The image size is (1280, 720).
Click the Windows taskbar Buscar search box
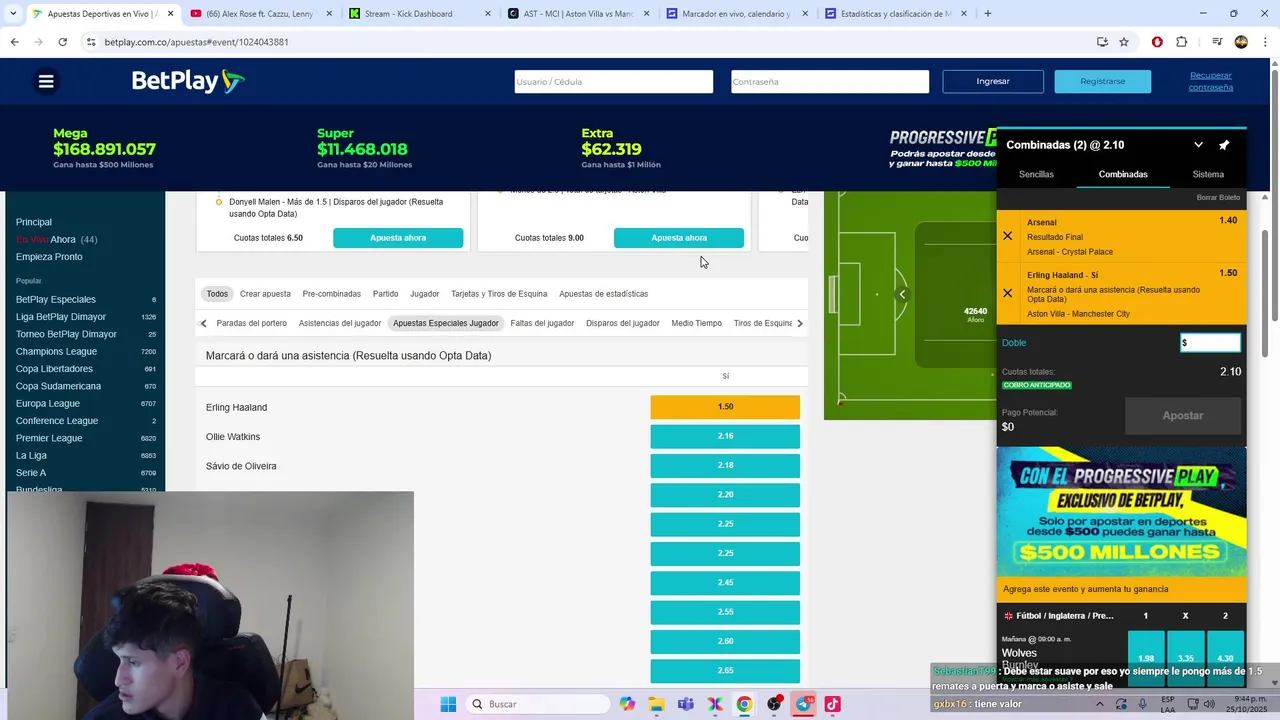[x=538, y=704]
